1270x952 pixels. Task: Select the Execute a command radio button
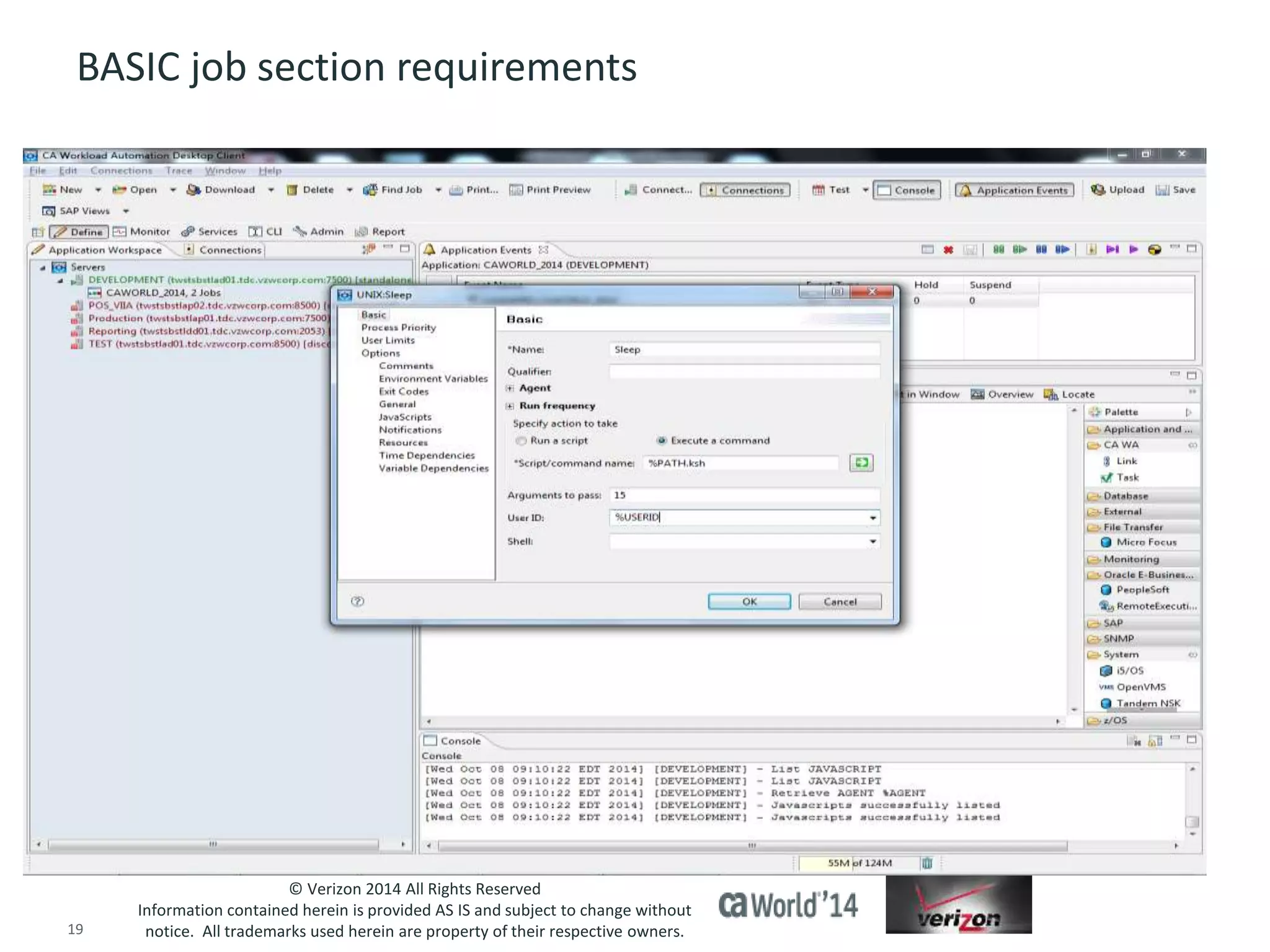click(662, 441)
